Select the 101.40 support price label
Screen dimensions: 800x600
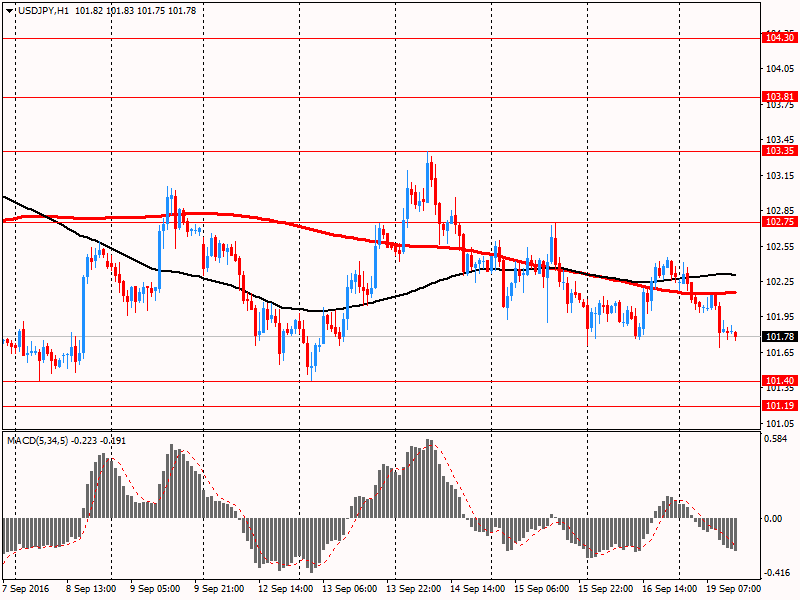coord(780,381)
